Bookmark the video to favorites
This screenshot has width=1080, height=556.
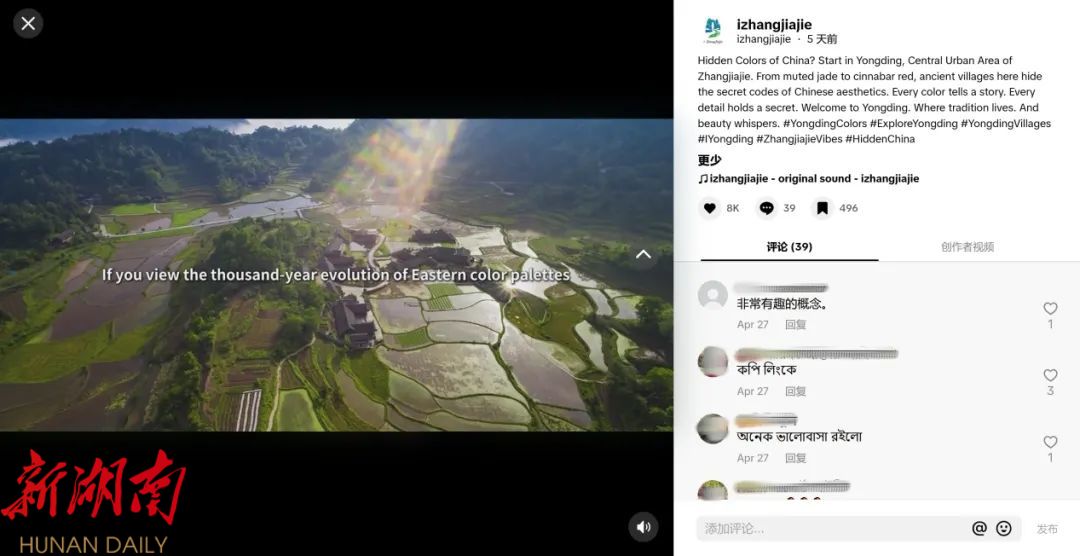pos(822,208)
